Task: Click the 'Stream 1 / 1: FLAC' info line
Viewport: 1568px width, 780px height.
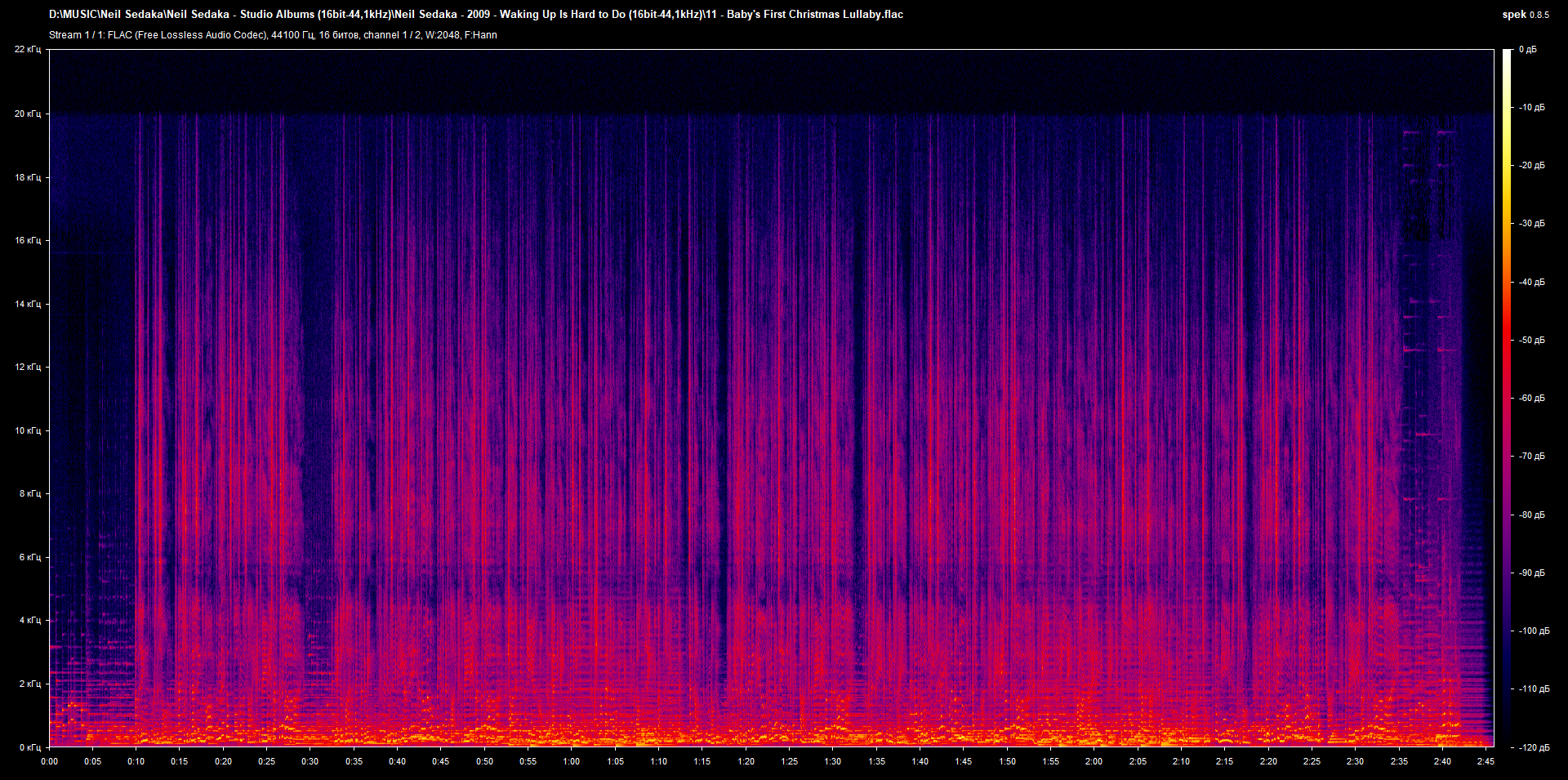Action: click(x=273, y=35)
